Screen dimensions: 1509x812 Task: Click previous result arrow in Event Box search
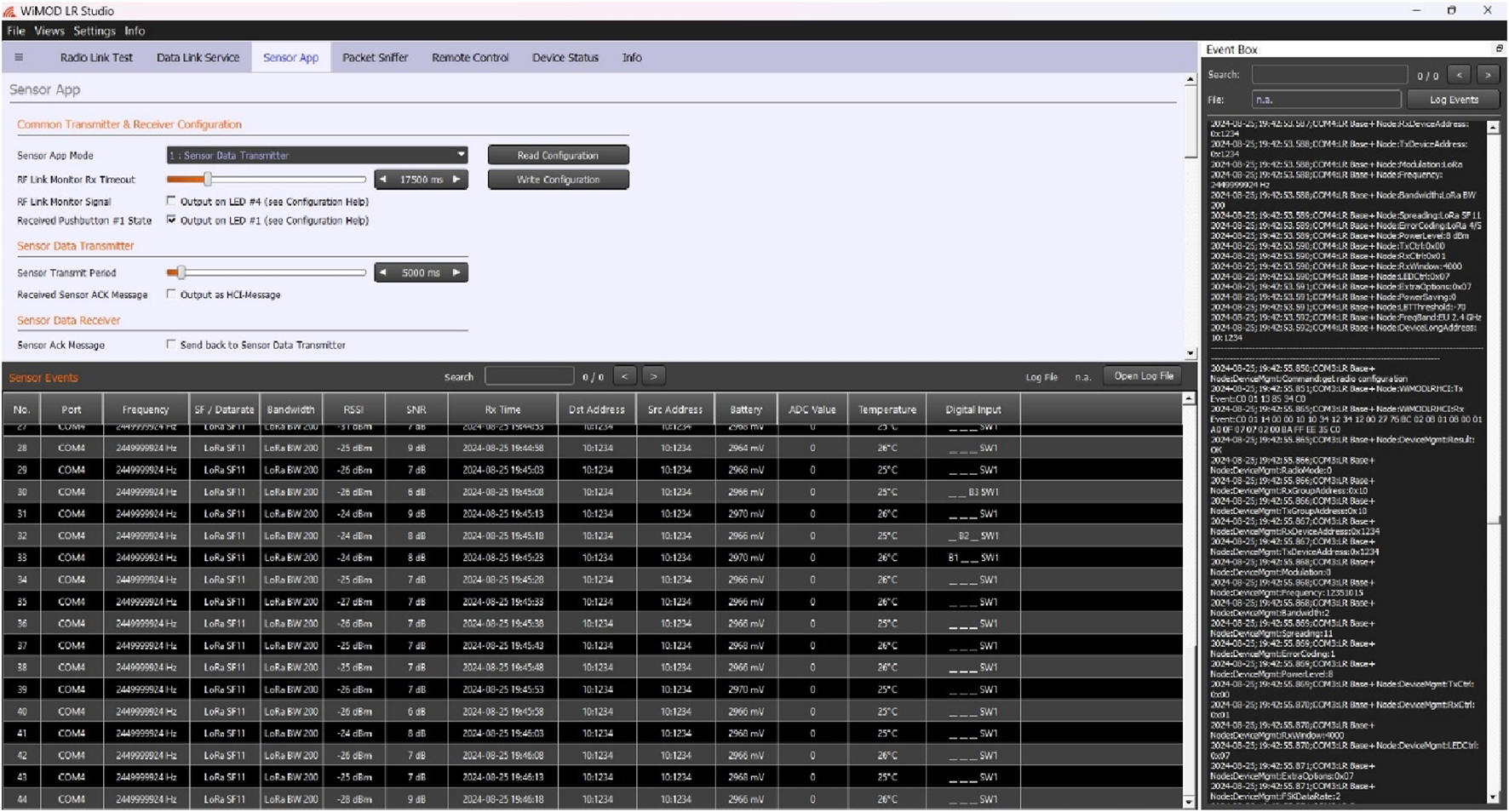[1459, 75]
